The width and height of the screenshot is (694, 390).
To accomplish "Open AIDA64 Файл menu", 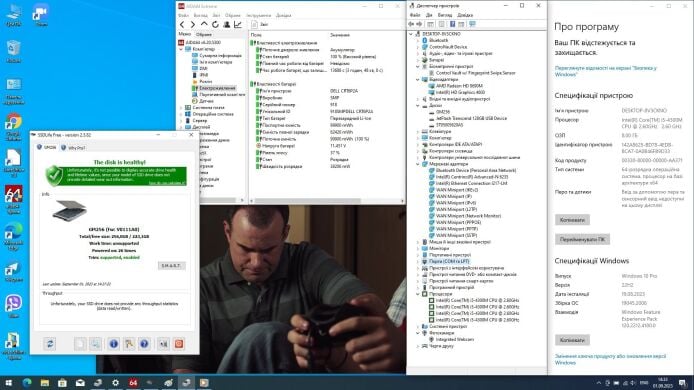I will (x=183, y=15).
